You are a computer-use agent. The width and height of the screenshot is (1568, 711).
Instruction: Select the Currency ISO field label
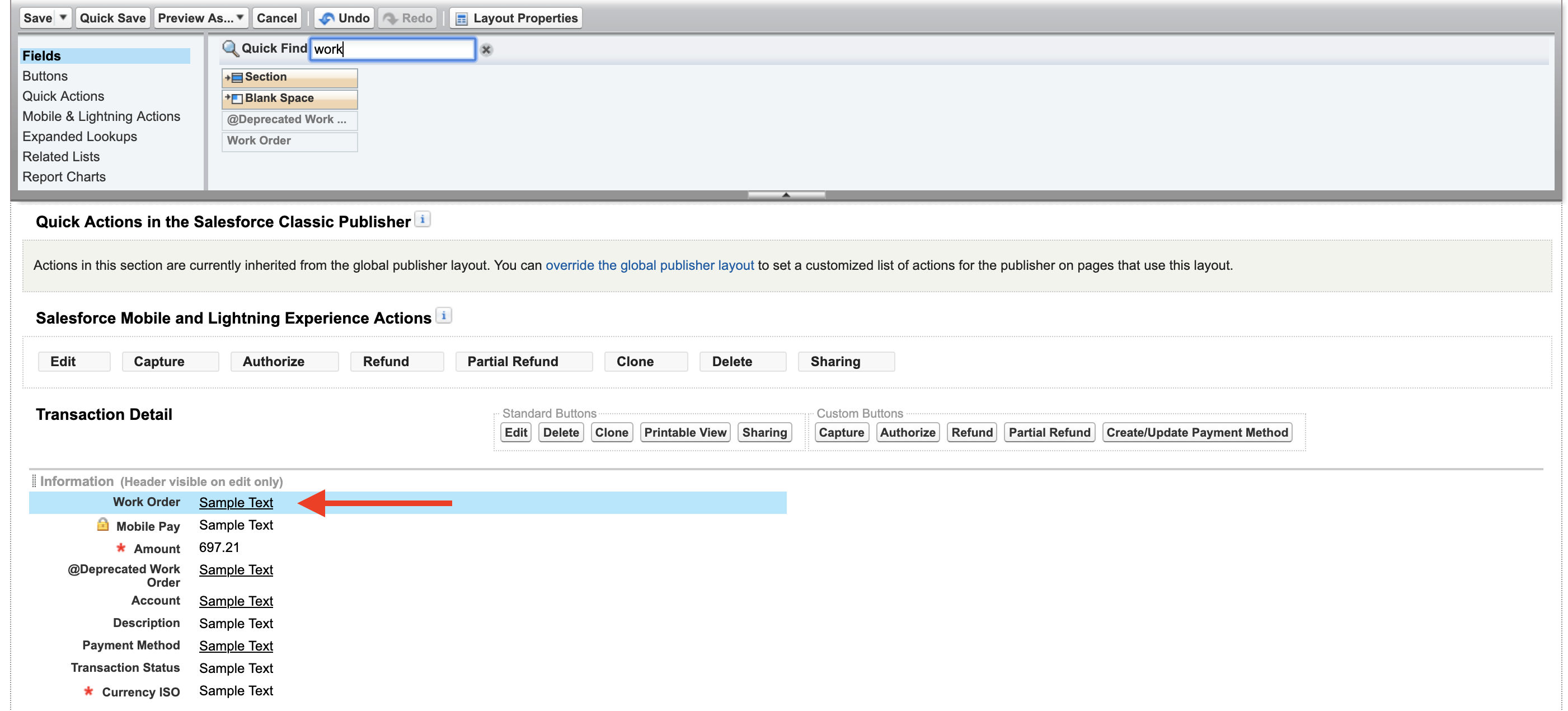(140, 692)
